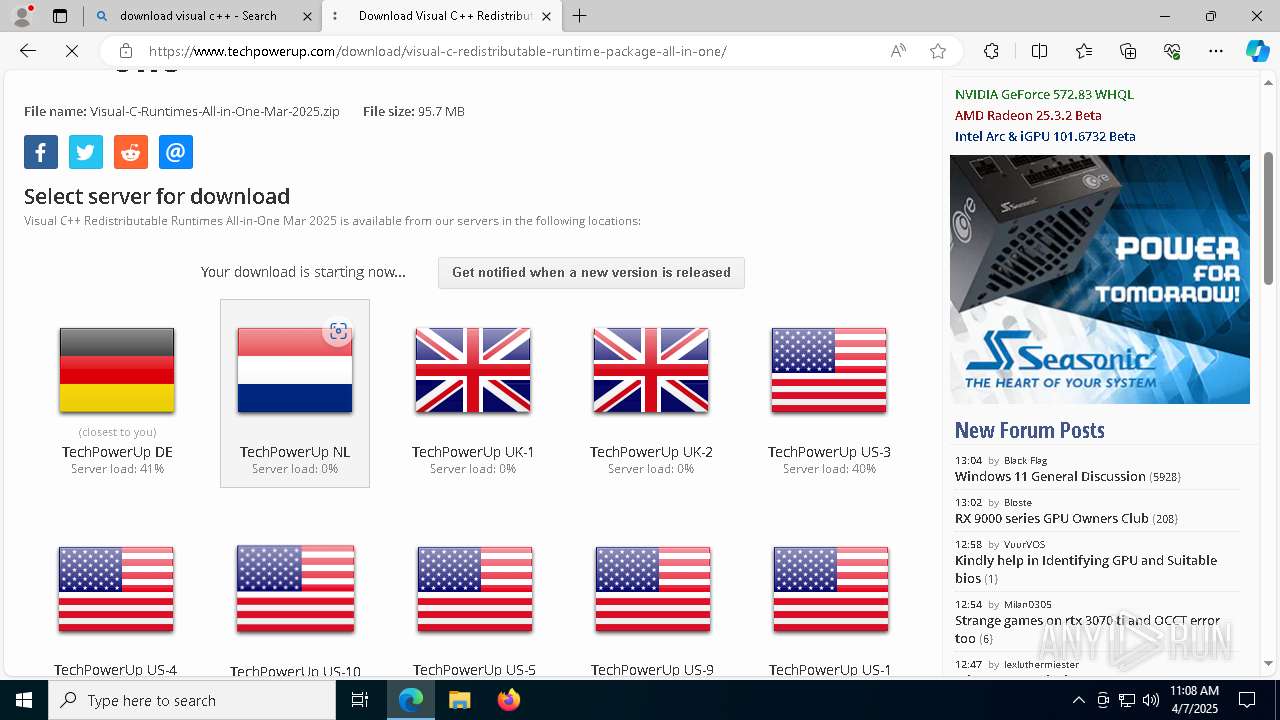Screen dimensions: 1280x720
Task: Select the Download Visual C++ Redistributable tab
Action: (441, 16)
